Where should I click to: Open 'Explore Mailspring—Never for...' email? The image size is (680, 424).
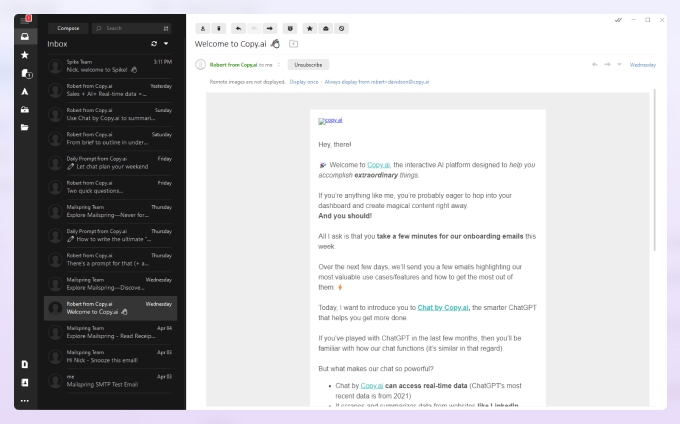point(111,212)
